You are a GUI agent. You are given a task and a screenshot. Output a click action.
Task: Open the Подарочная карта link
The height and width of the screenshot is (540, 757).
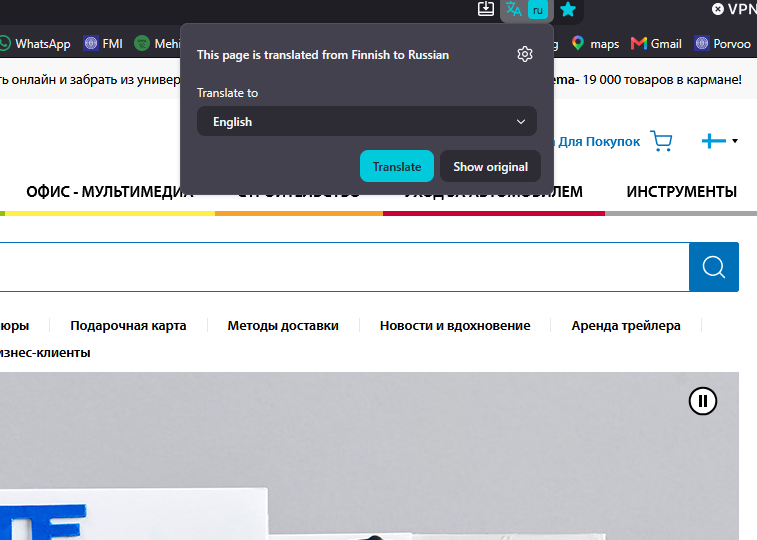tap(128, 326)
